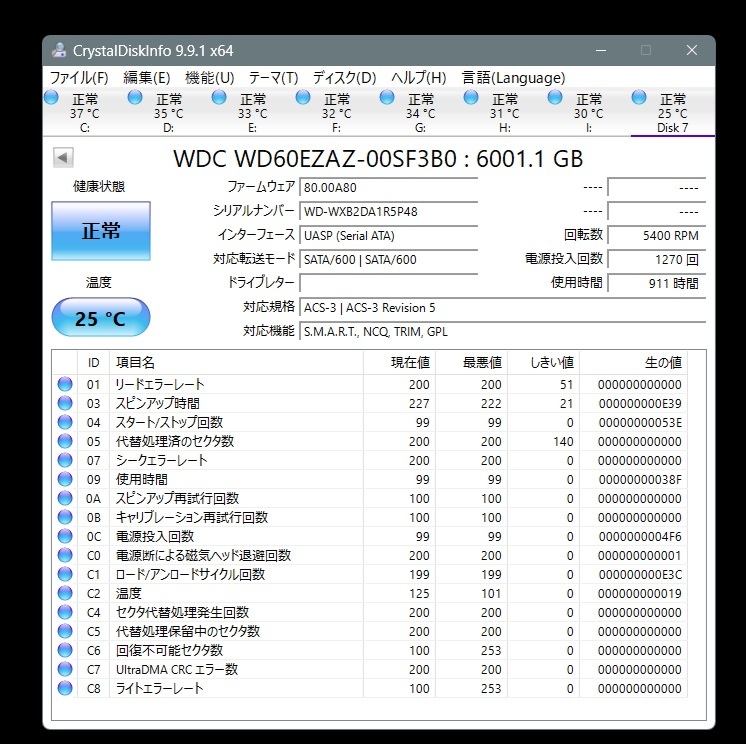The width and height of the screenshot is (746, 744).
Task: Click the ID column header
Action: coord(93,362)
